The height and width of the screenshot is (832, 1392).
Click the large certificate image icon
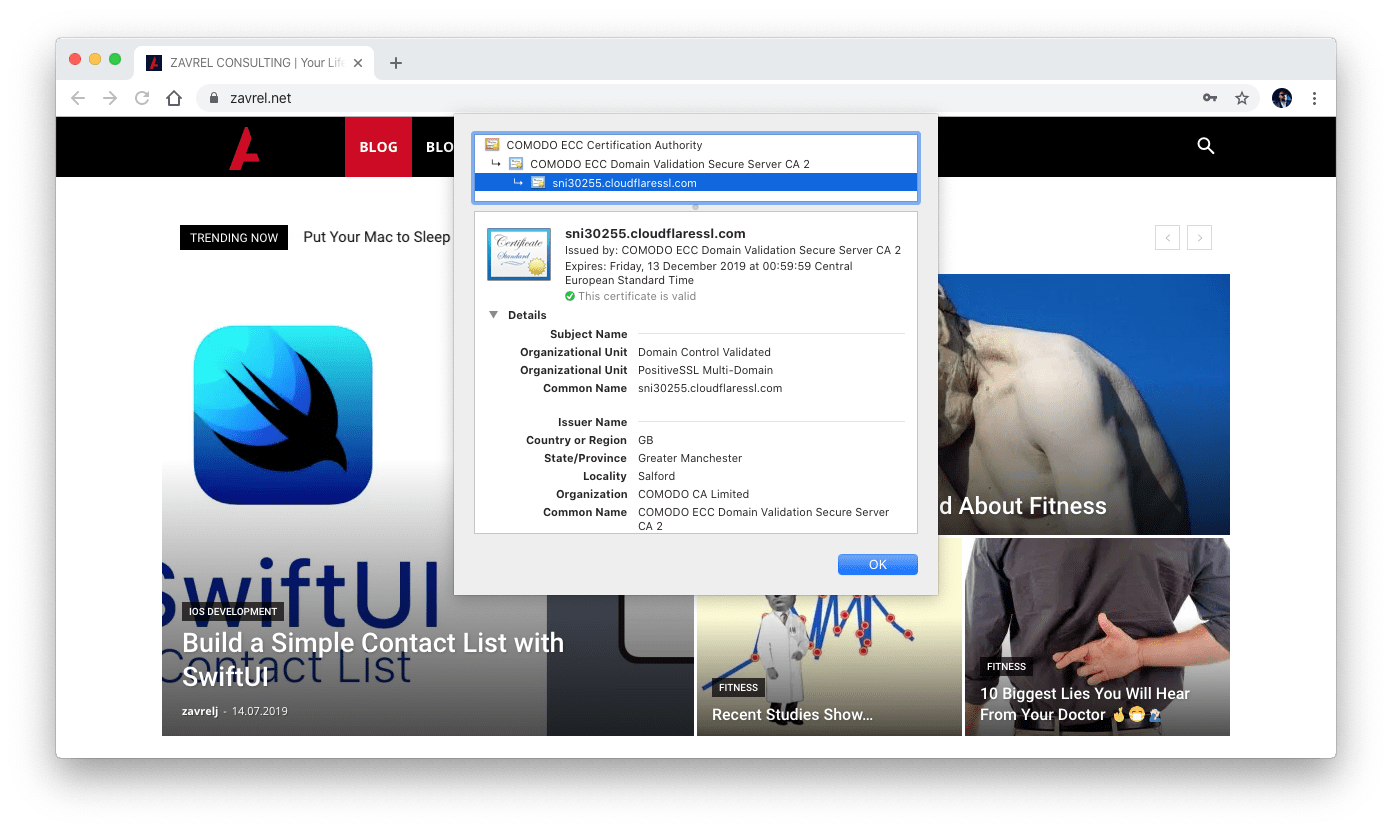click(518, 254)
